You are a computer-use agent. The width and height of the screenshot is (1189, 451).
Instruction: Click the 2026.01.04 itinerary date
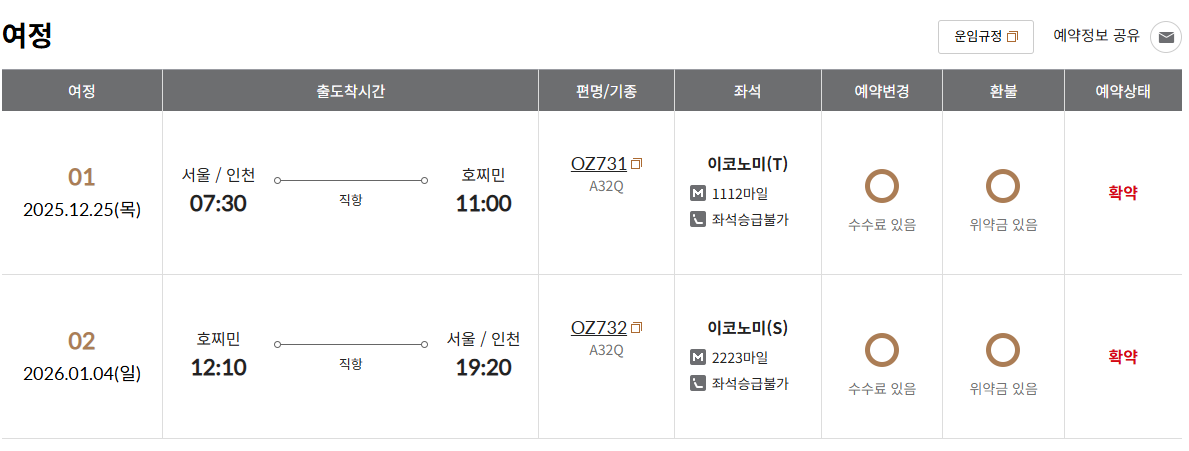click(82, 374)
